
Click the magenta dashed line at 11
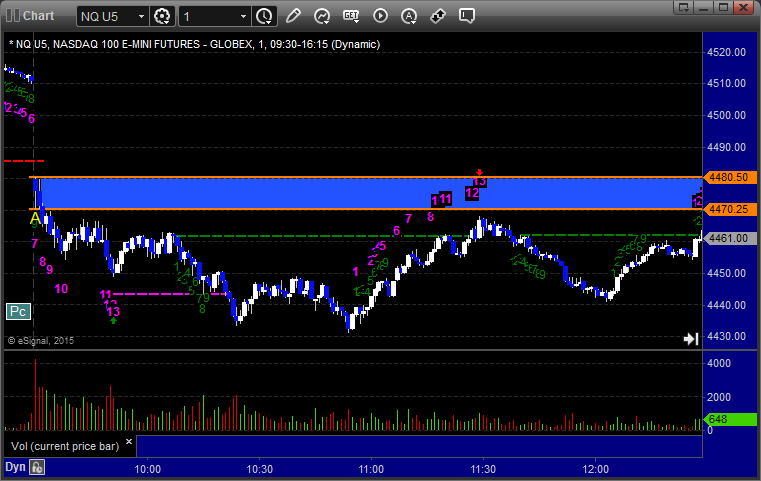tap(170, 294)
